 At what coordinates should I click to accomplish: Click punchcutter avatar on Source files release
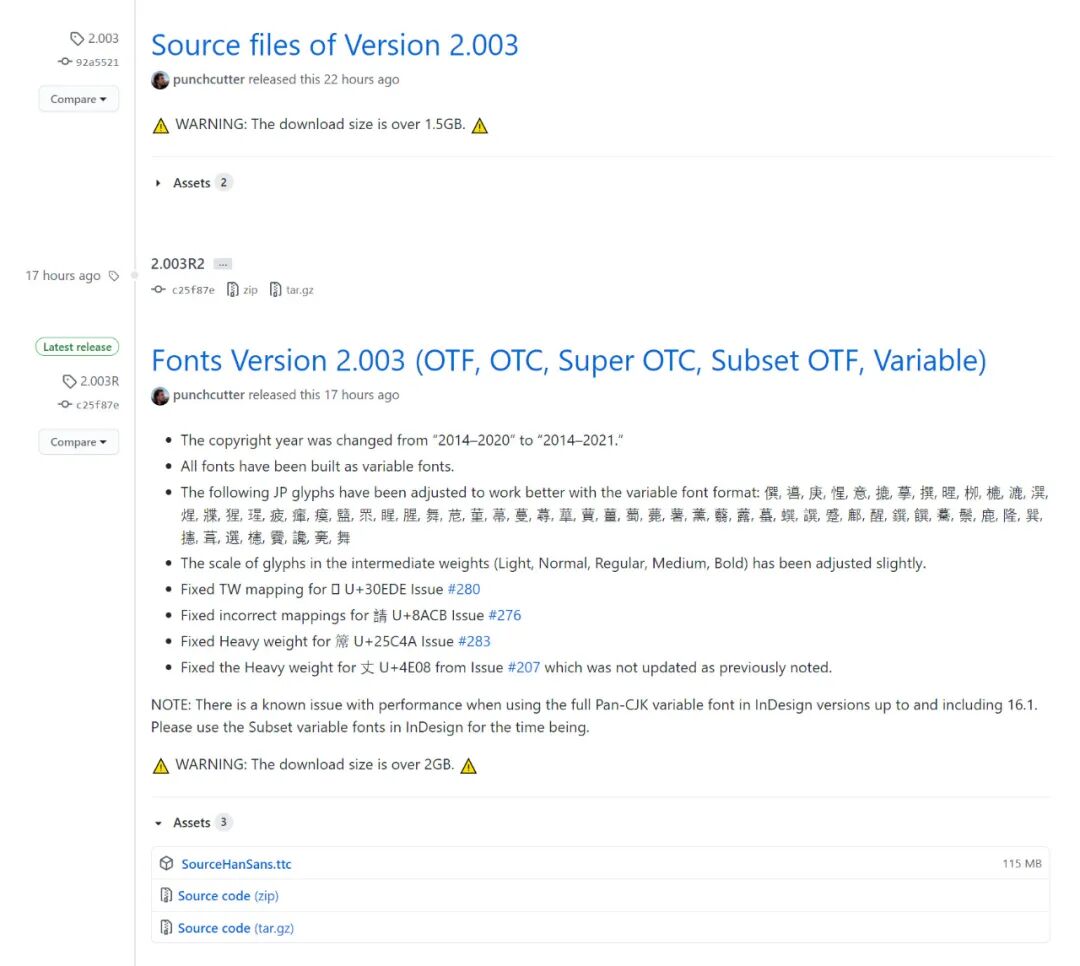coord(160,80)
